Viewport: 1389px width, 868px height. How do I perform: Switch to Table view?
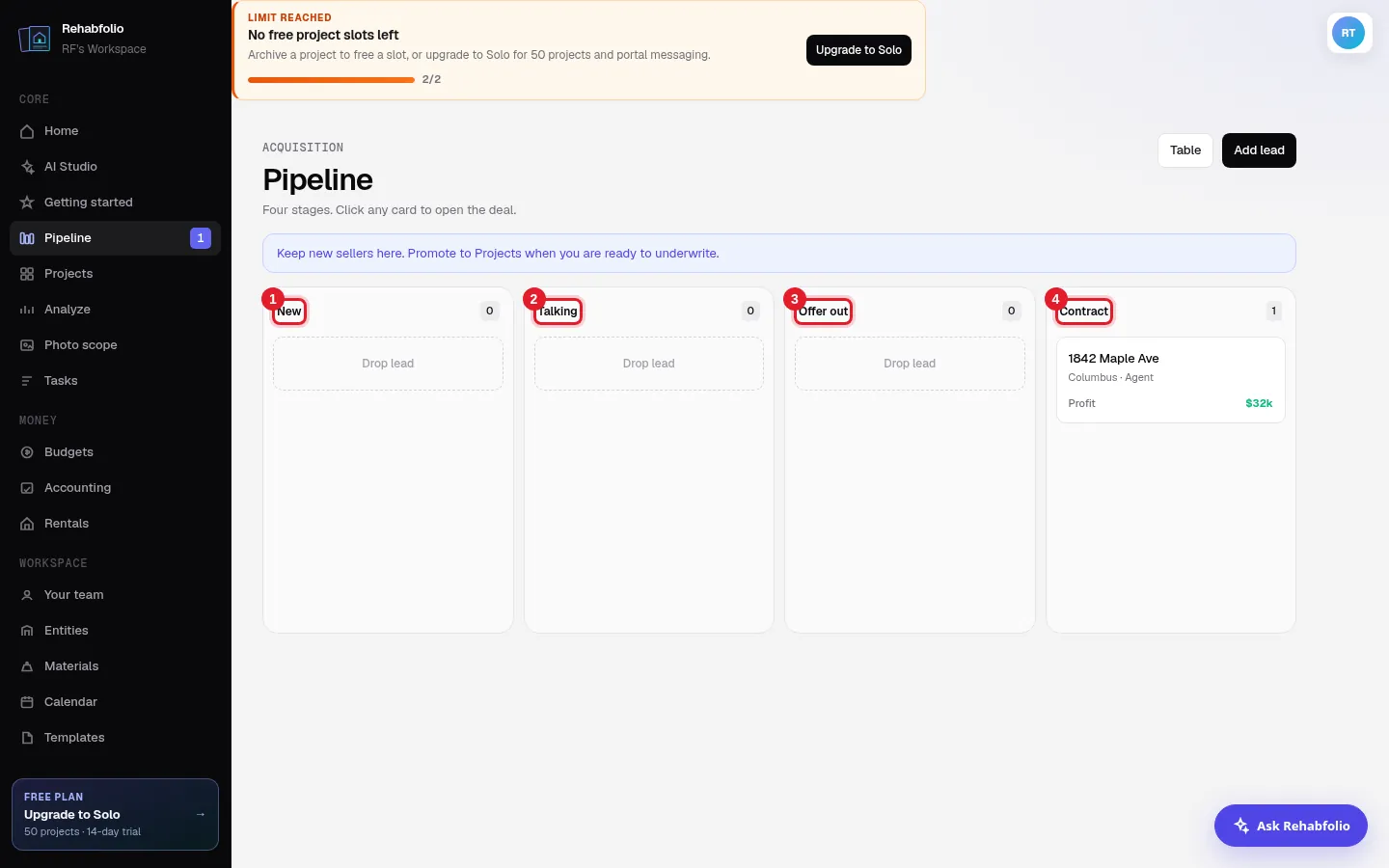(x=1185, y=150)
